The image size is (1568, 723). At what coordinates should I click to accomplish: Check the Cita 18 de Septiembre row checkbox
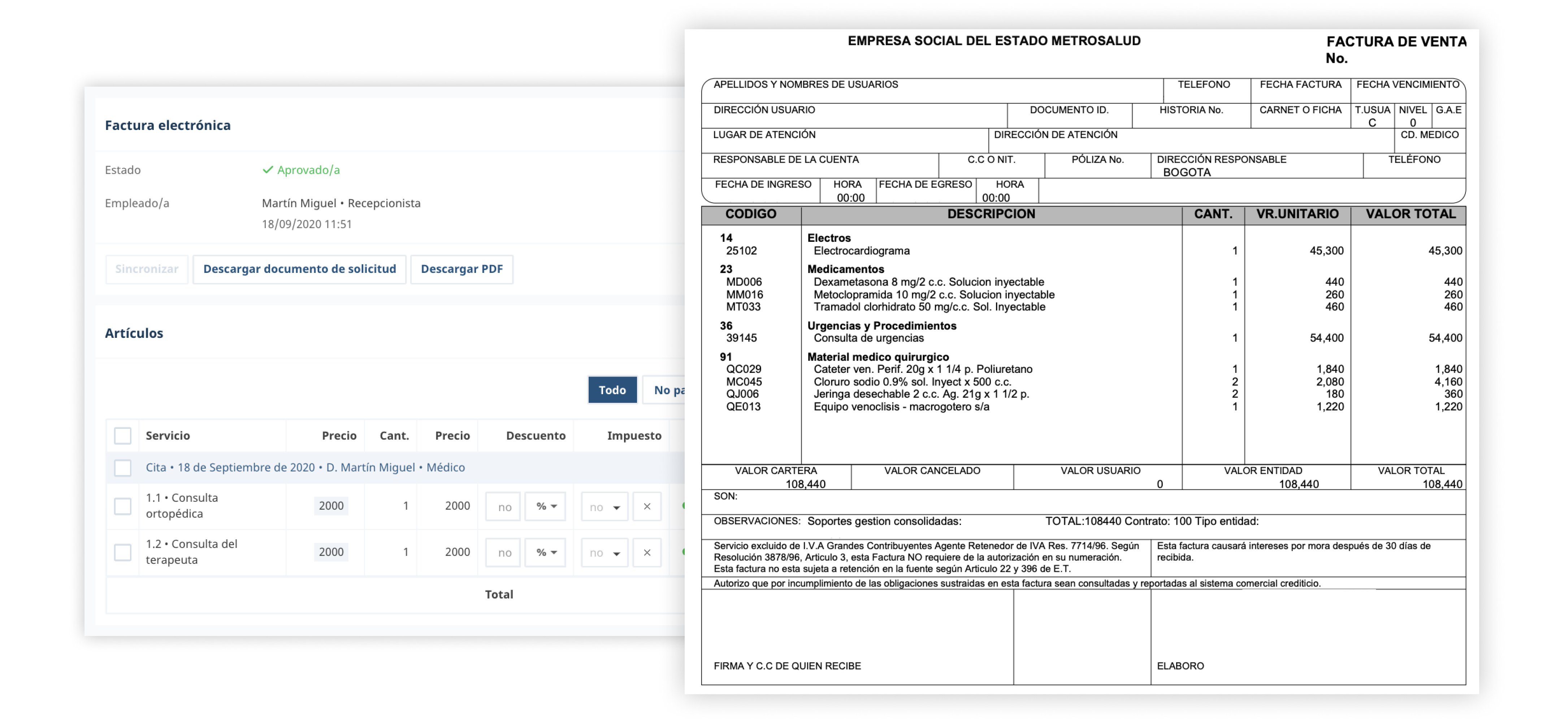click(x=124, y=467)
